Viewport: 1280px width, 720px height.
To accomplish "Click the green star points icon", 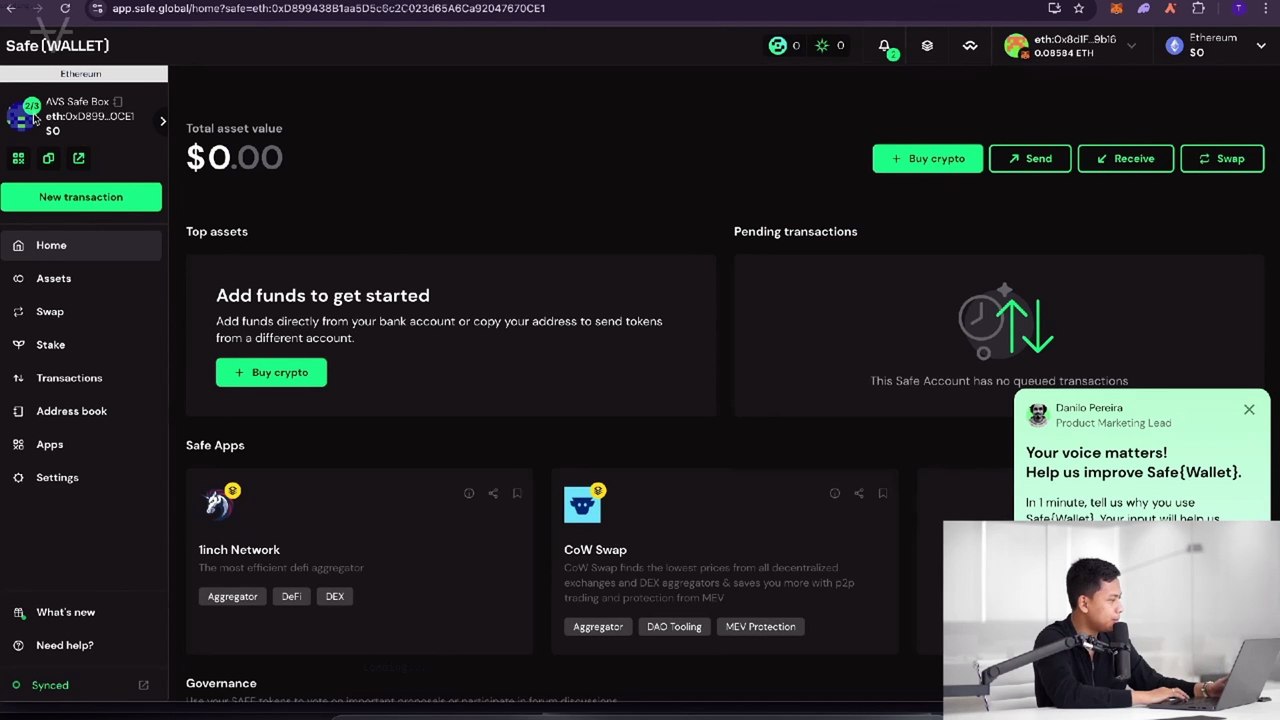I will coord(822,46).
